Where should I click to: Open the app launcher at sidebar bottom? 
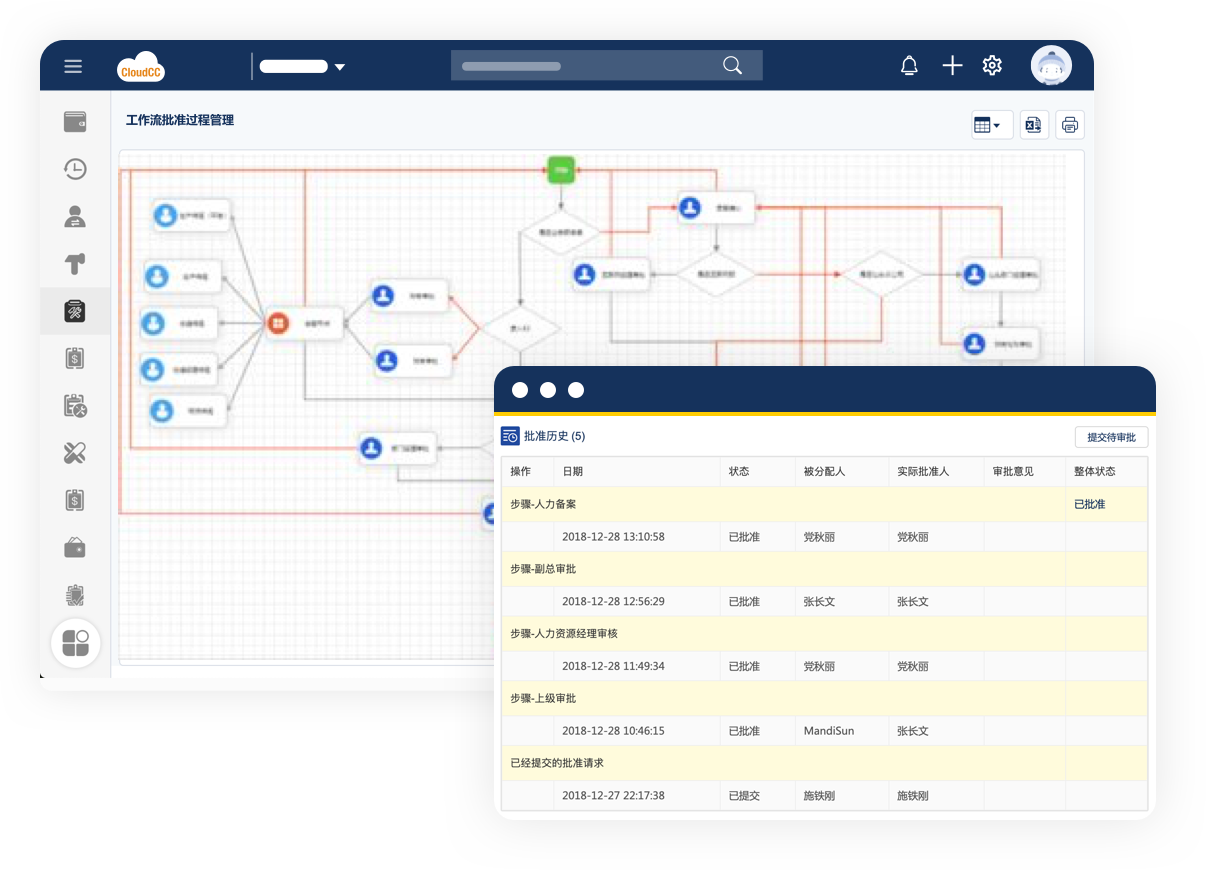[75, 643]
